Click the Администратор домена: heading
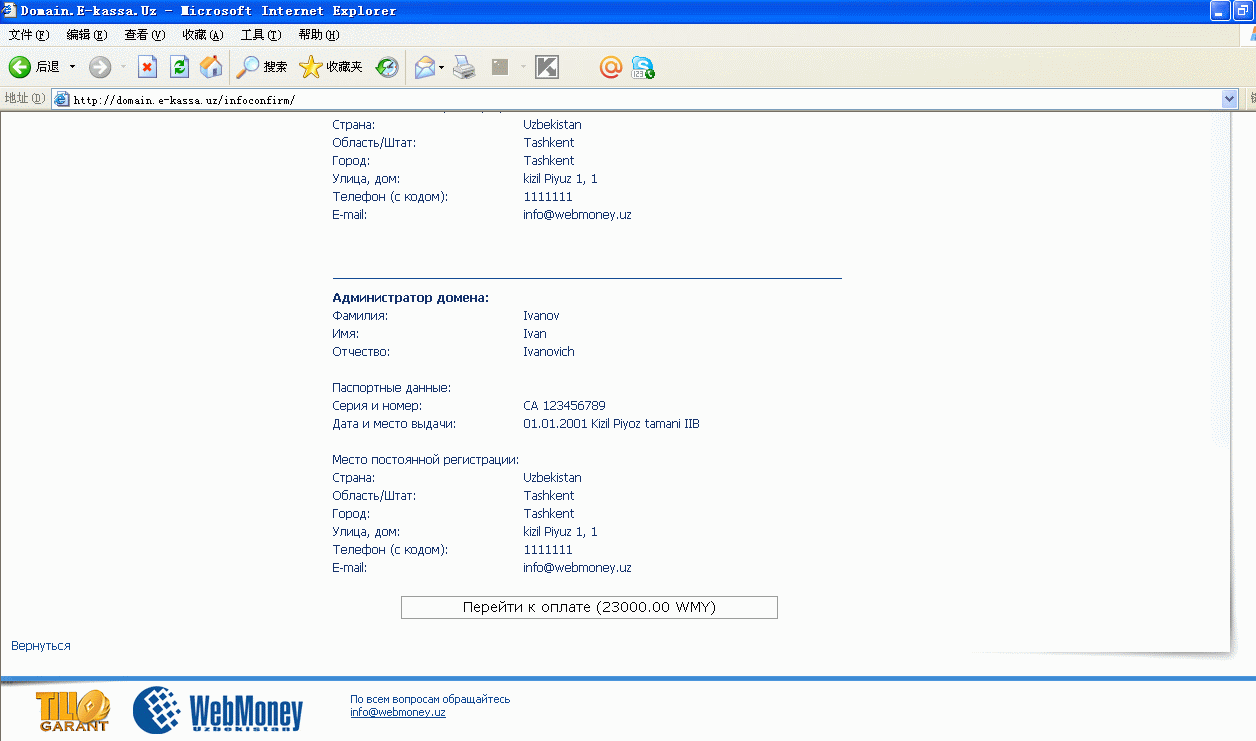 pyautogui.click(x=410, y=298)
